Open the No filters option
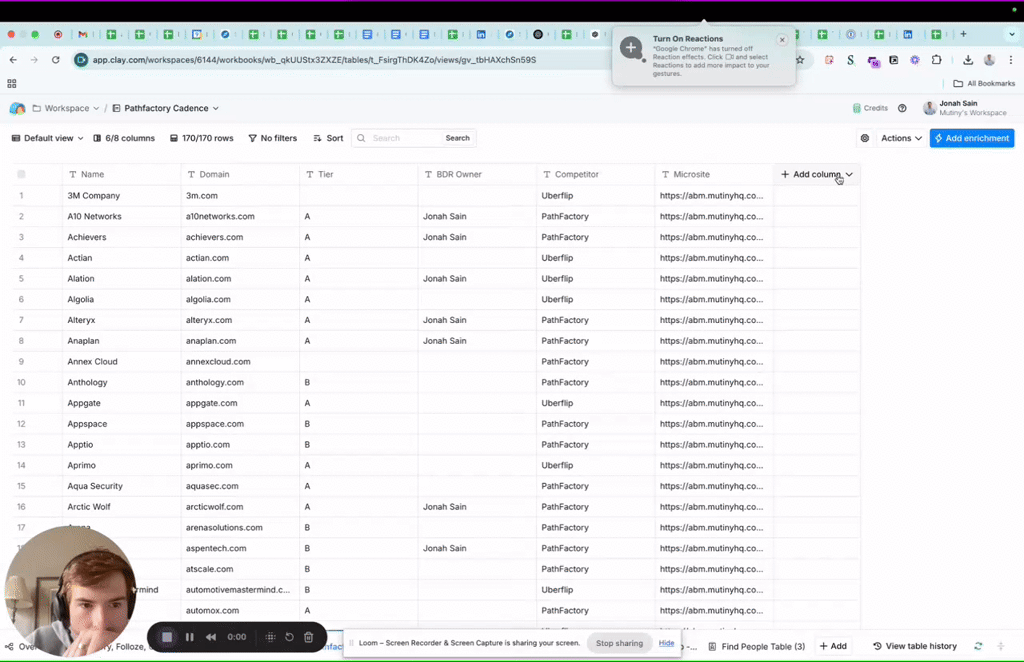 coord(272,138)
